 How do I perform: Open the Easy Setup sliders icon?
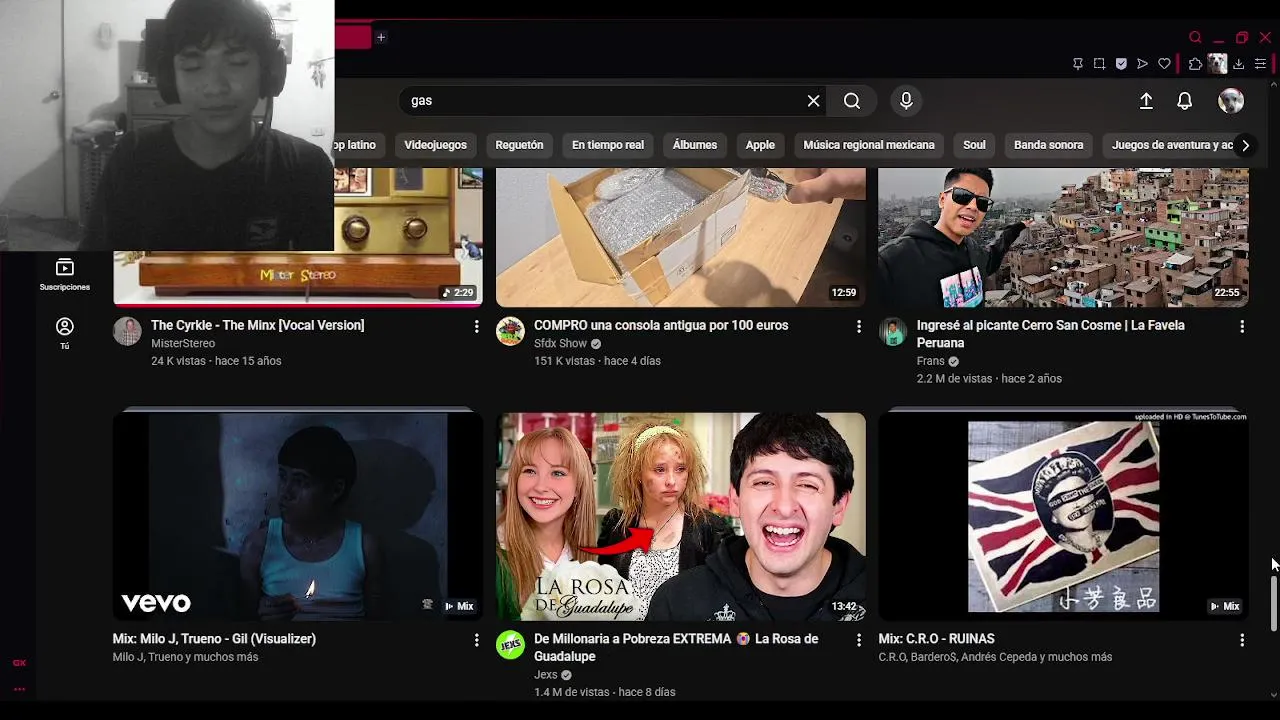[x=1260, y=64]
